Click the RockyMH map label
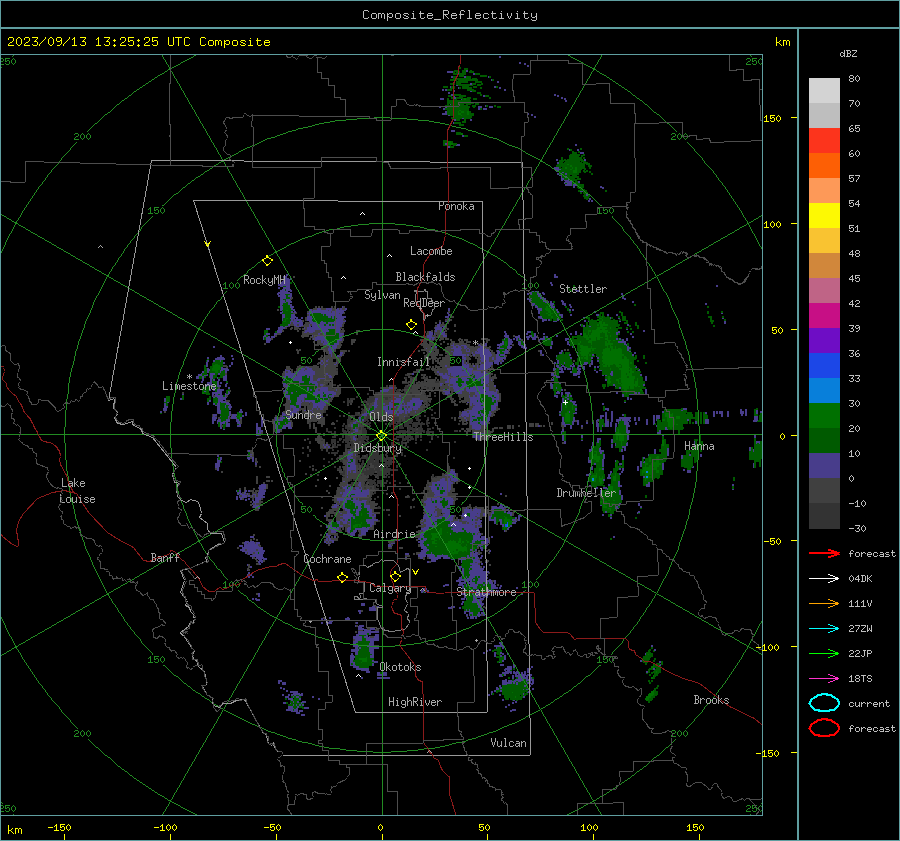This screenshot has width=900, height=841. (x=264, y=280)
